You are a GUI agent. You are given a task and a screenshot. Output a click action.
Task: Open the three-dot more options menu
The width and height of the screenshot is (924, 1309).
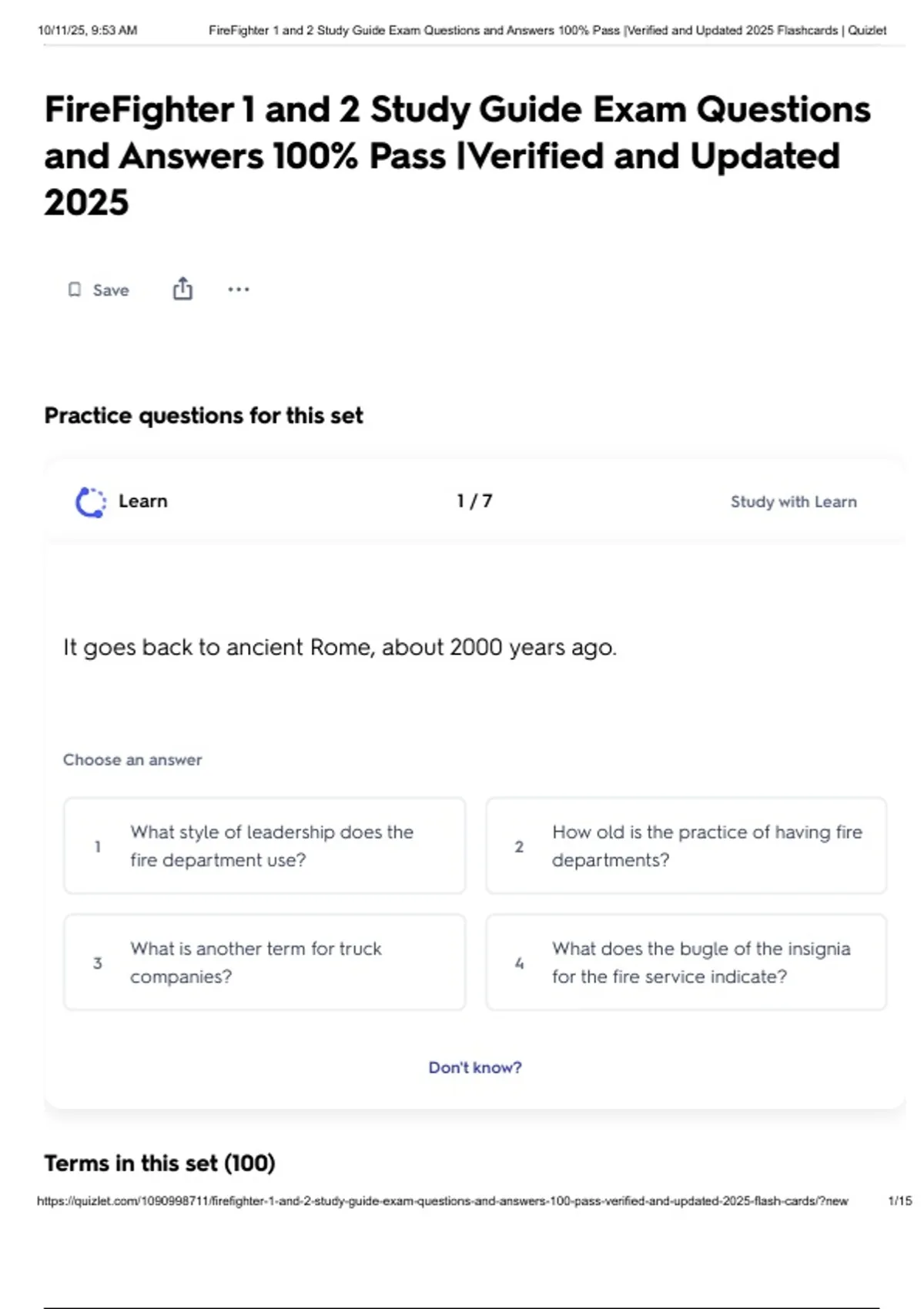tap(239, 290)
